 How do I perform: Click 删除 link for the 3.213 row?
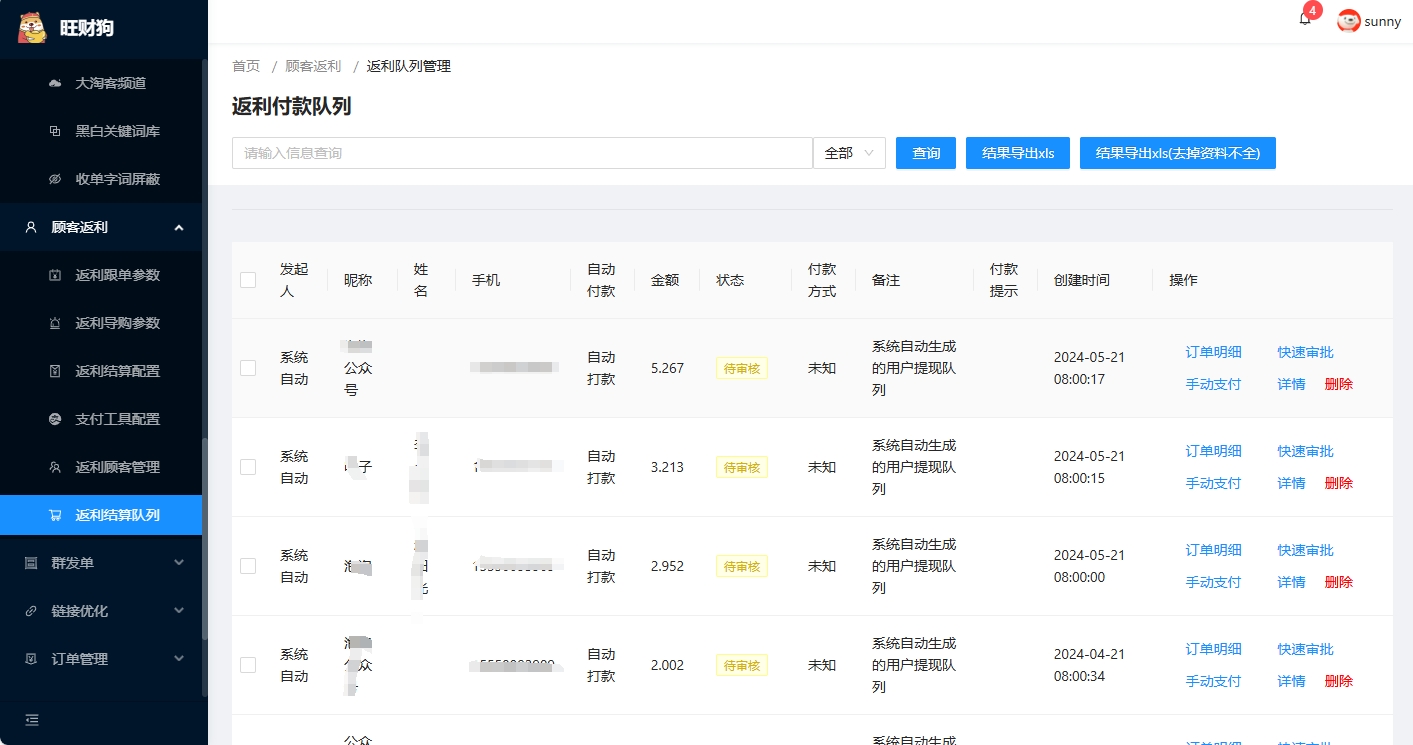point(1338,483)
